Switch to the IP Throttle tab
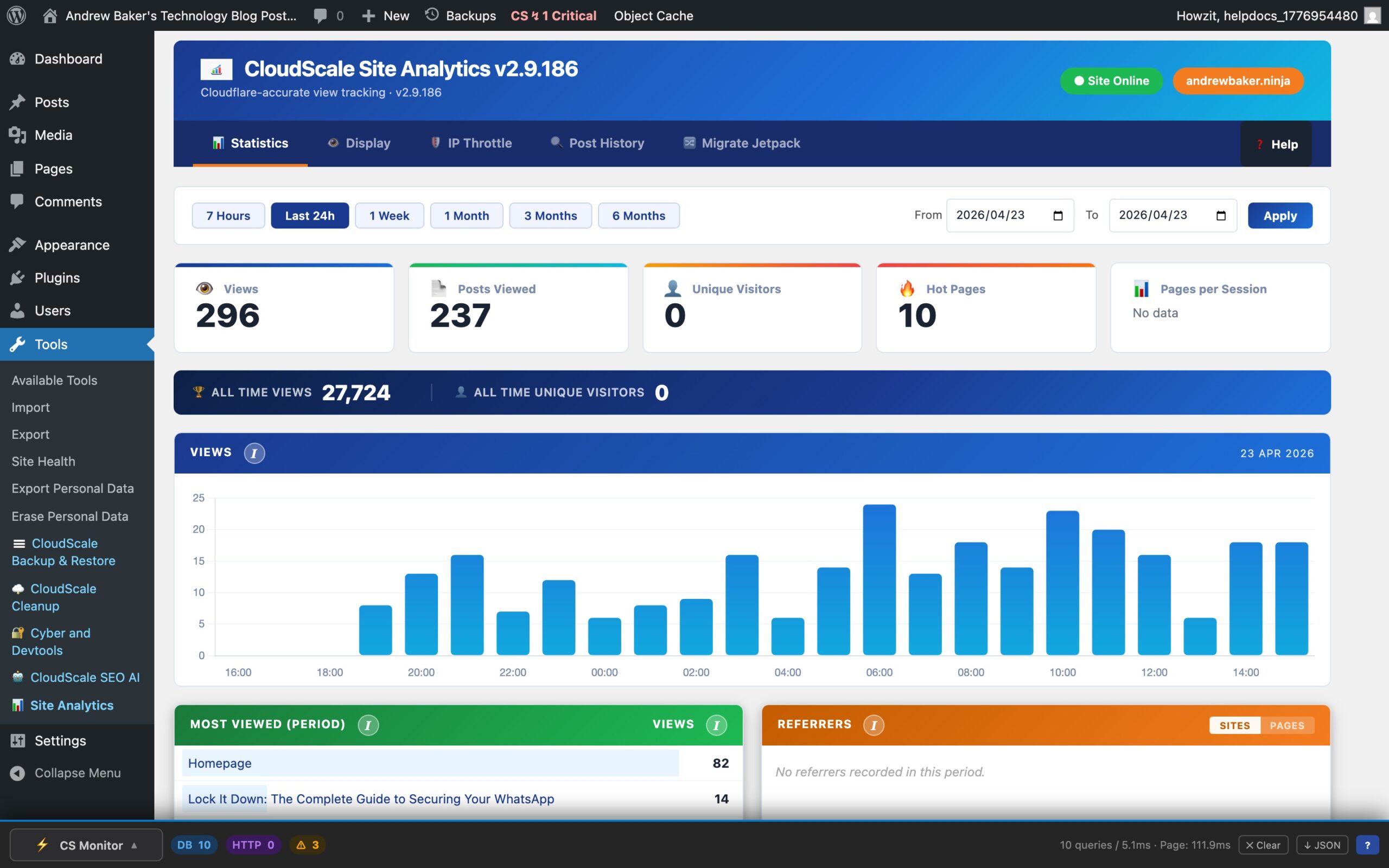Image resolution: width=1389 pixels, height=868 pixels. click(480, 143)
